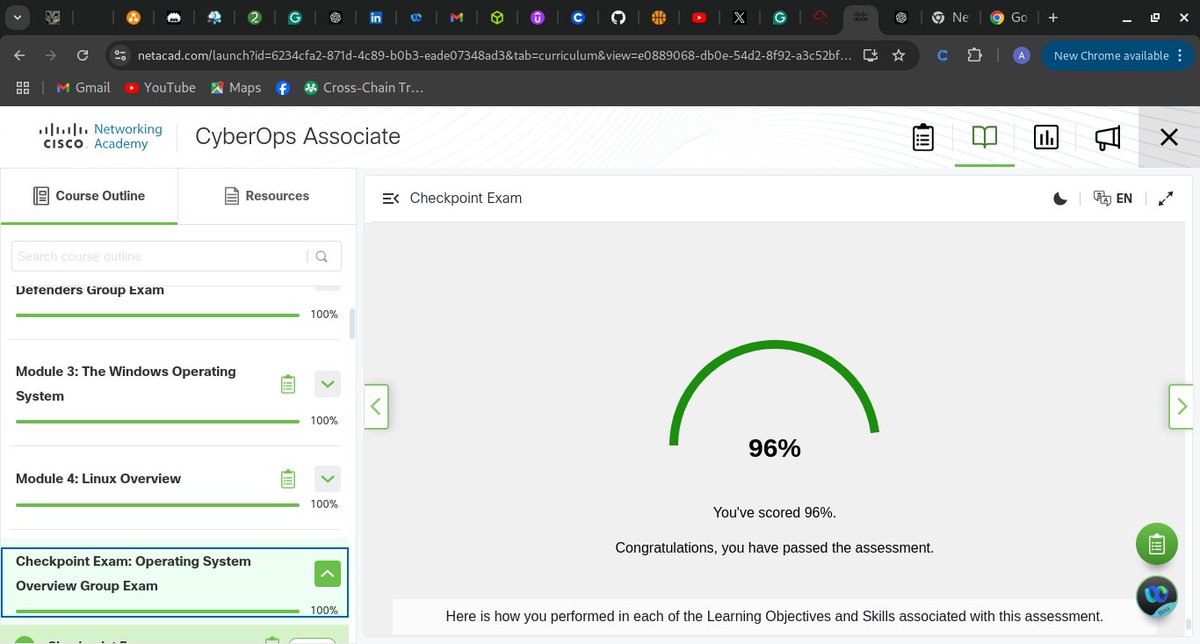Go to next page with right arrow
Image resolution: width=1200 pixels, height=644 pixels.
(1180, 406)
